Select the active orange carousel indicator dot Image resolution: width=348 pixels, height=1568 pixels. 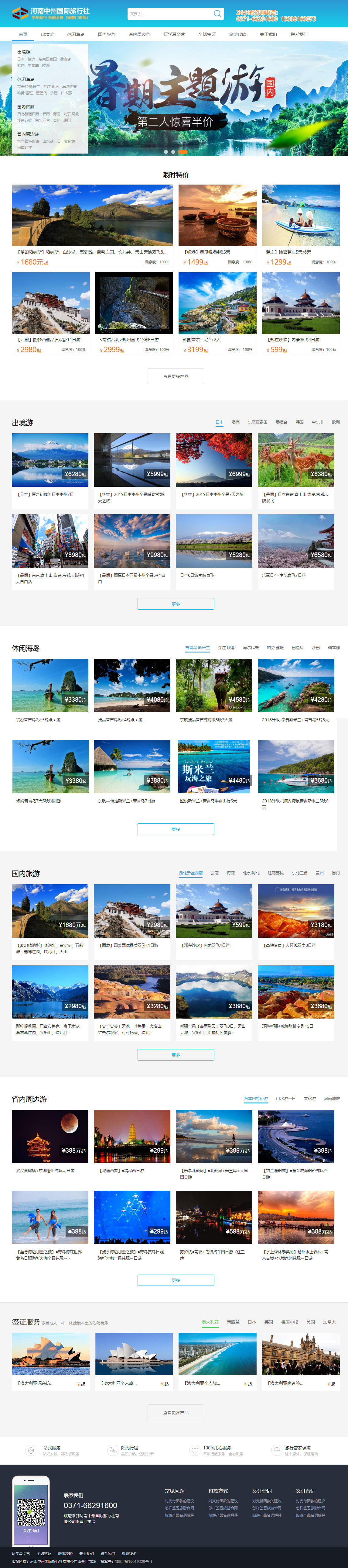point(182,151)
